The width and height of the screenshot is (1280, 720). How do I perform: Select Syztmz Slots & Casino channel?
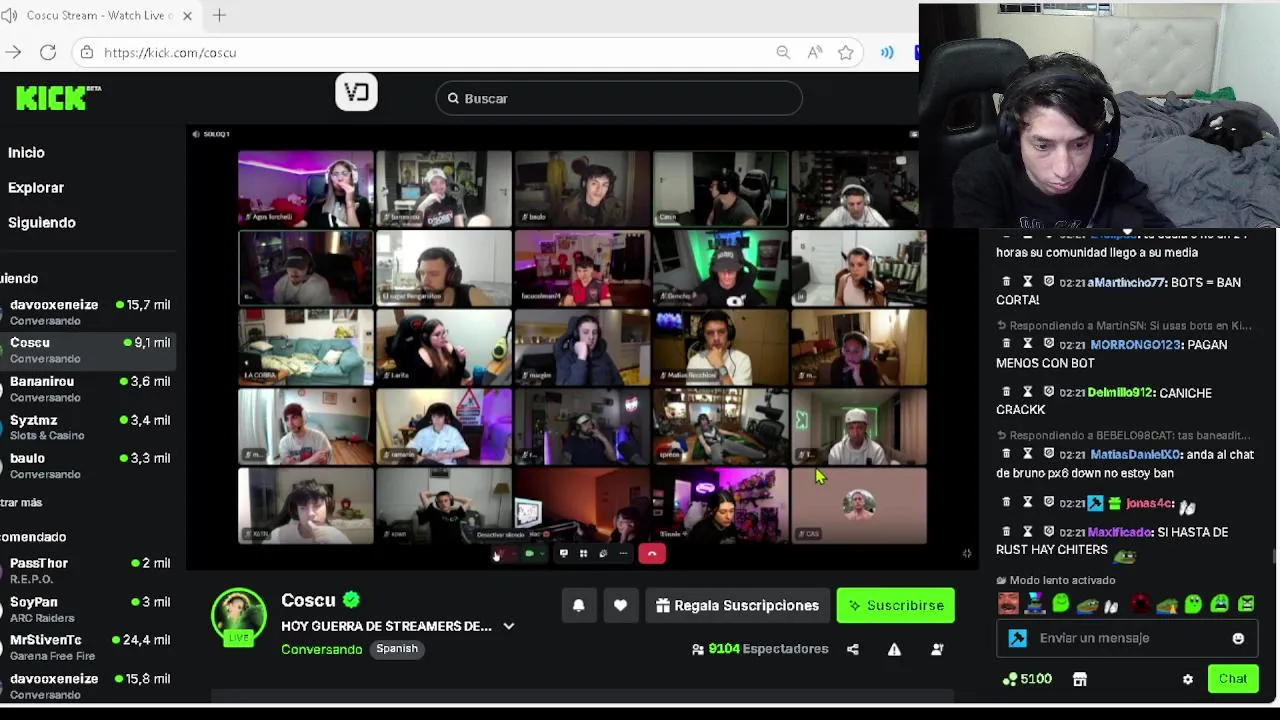click(88, 427)
